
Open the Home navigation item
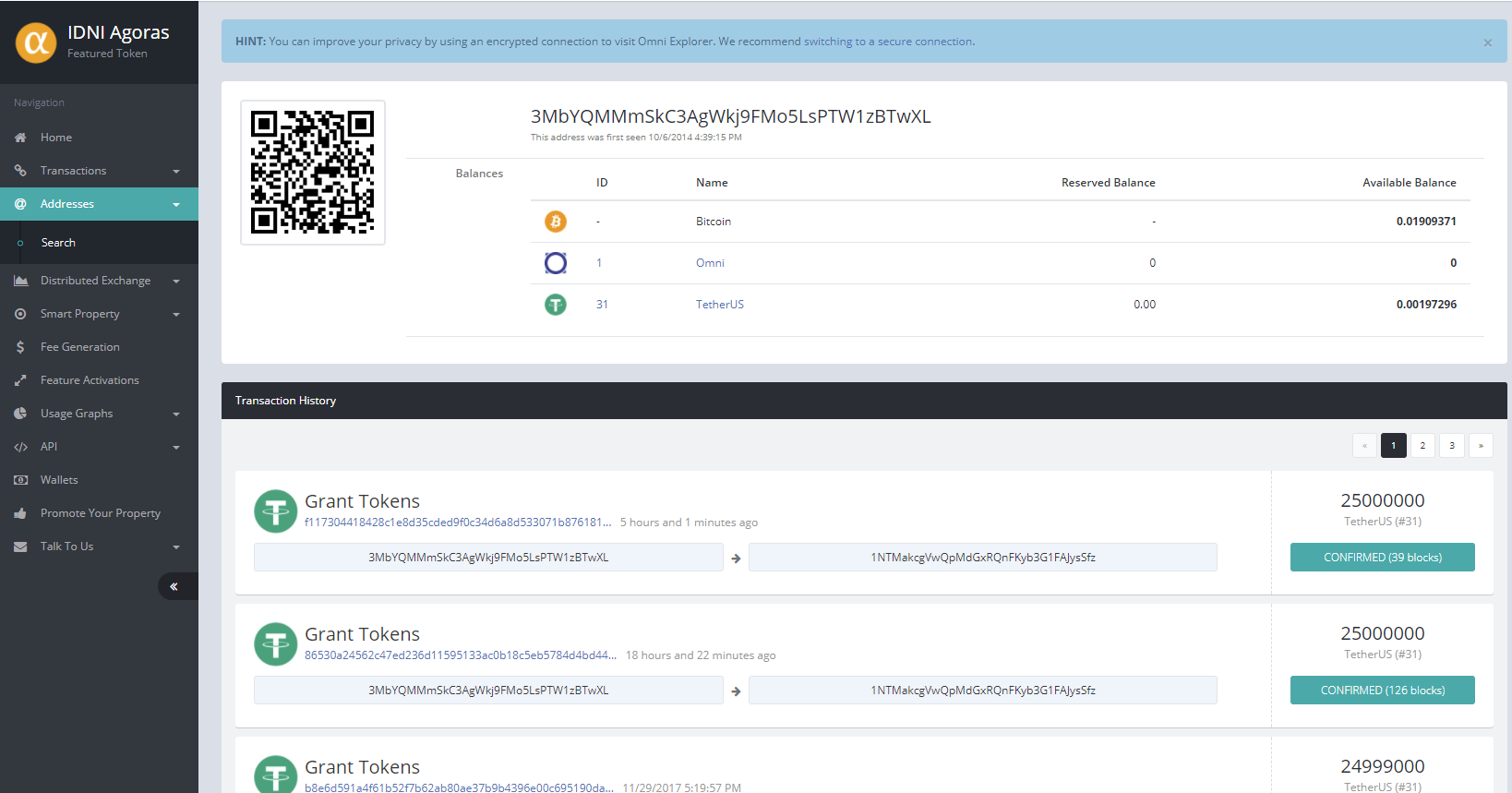[x=99, y=138]
